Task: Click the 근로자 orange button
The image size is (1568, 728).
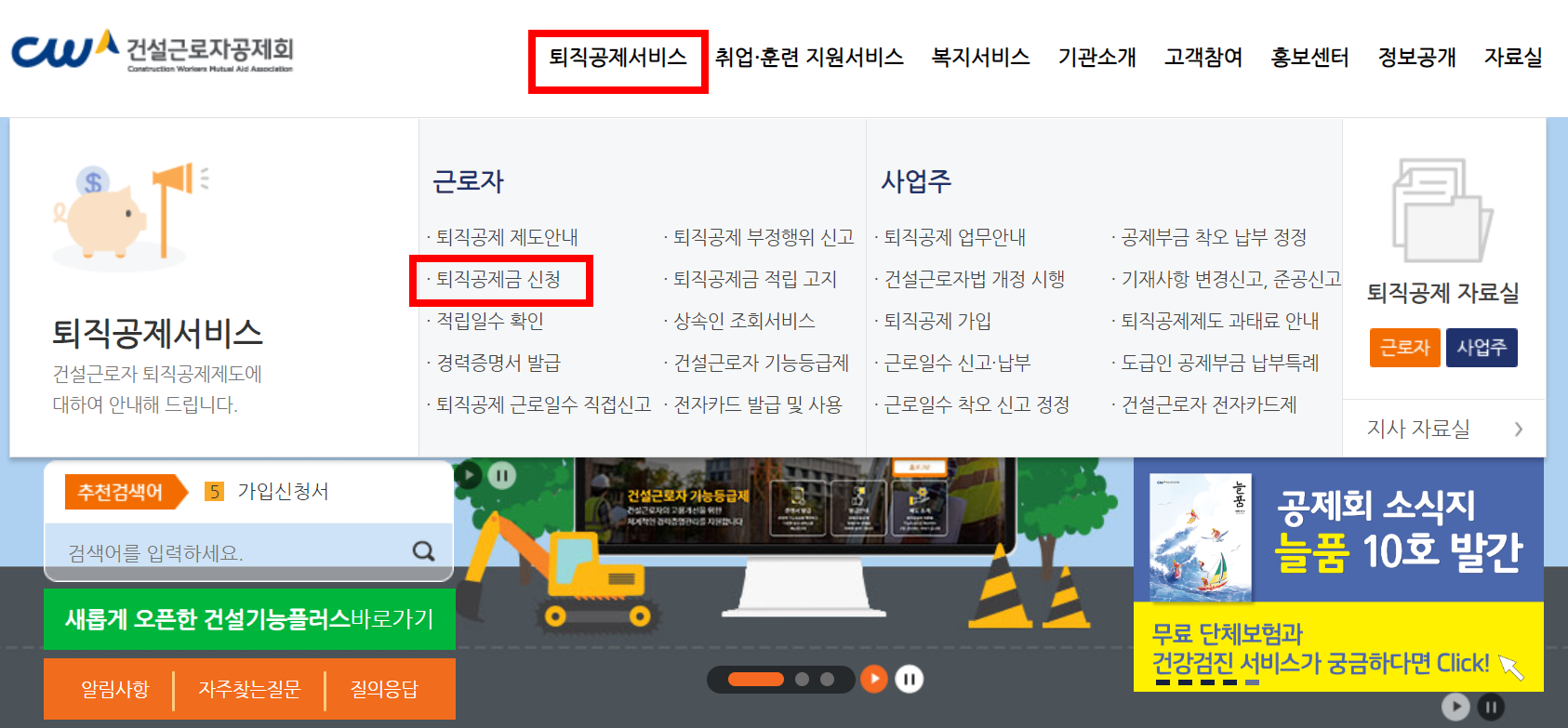Action: tap(1404, 348)
